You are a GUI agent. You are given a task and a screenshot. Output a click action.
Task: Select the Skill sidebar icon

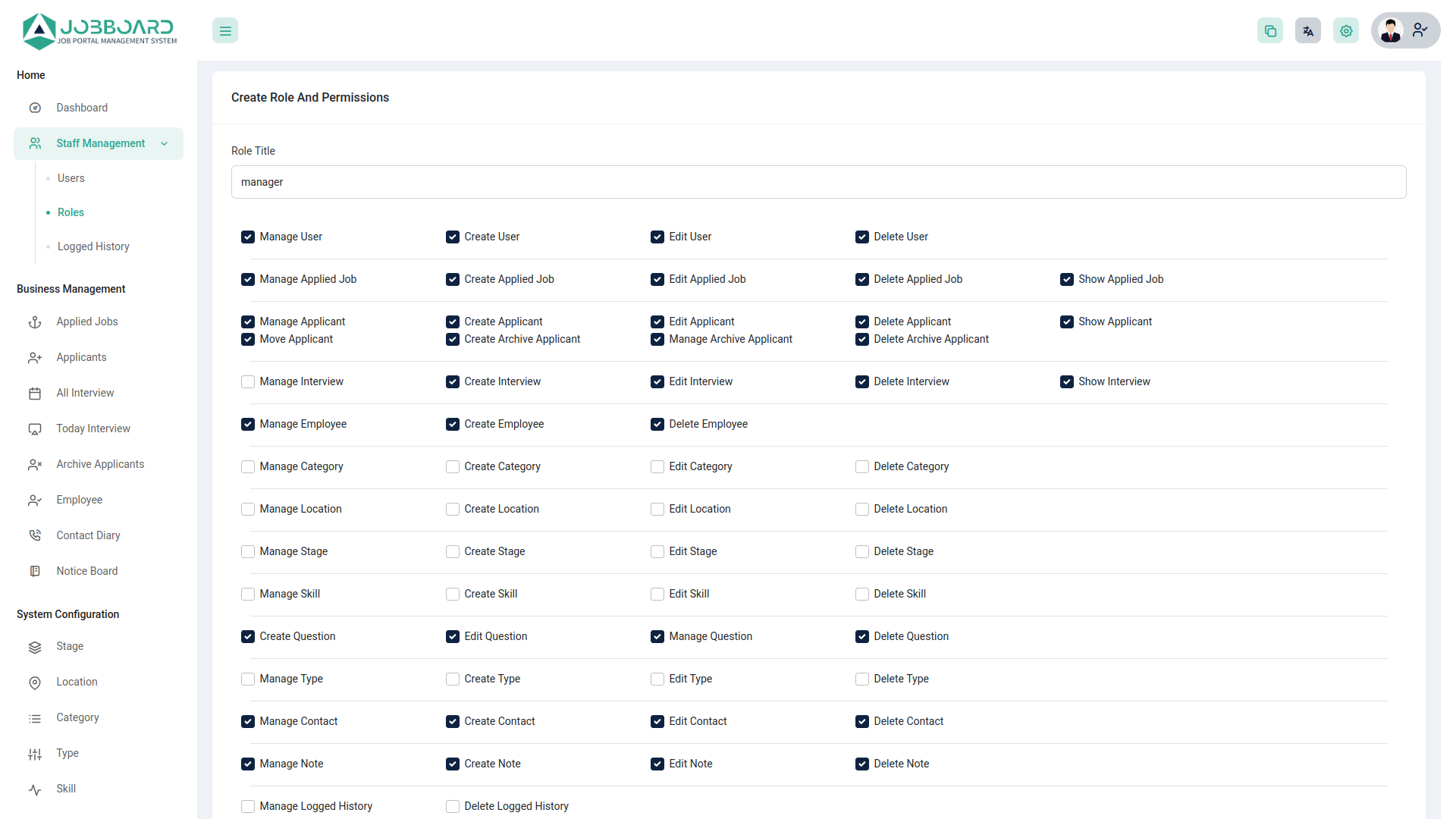click(35, 789)
